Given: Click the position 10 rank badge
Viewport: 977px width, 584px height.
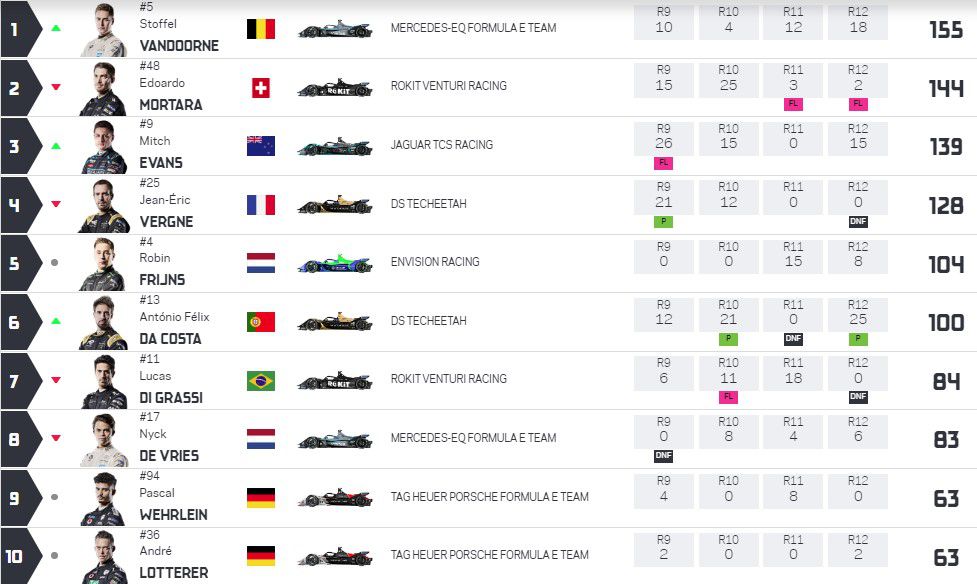Looking at the screenshot, I should [16, 556].
